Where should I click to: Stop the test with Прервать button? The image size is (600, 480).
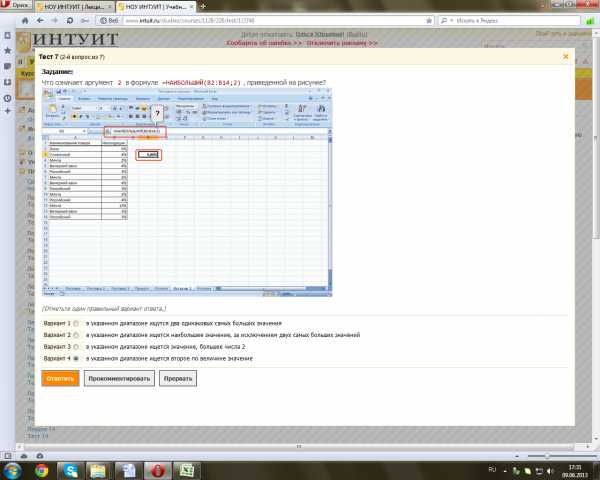click(178, 379)
